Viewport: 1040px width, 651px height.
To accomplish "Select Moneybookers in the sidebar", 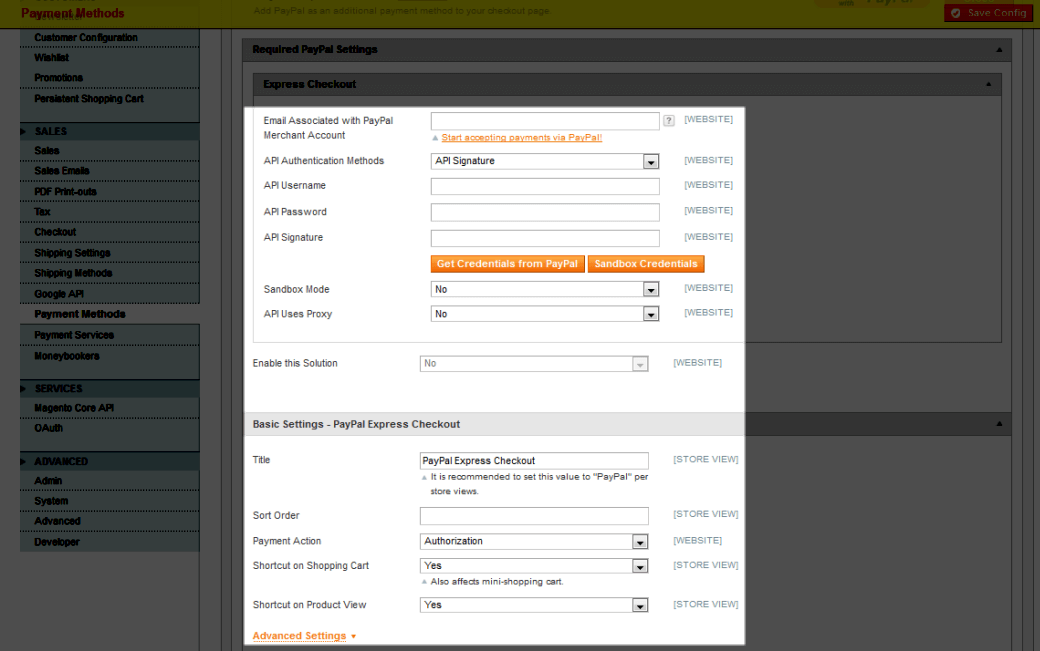I will click(x=67, y=356).
